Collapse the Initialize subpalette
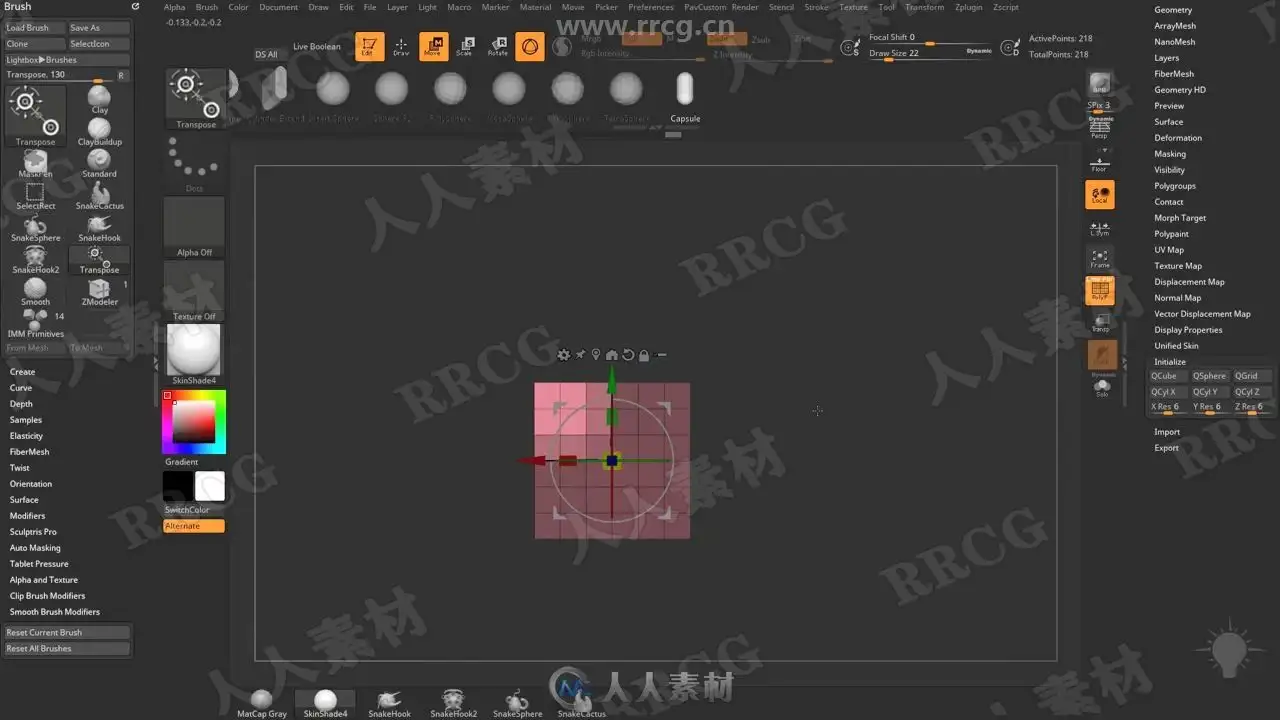 (1170, 362)
